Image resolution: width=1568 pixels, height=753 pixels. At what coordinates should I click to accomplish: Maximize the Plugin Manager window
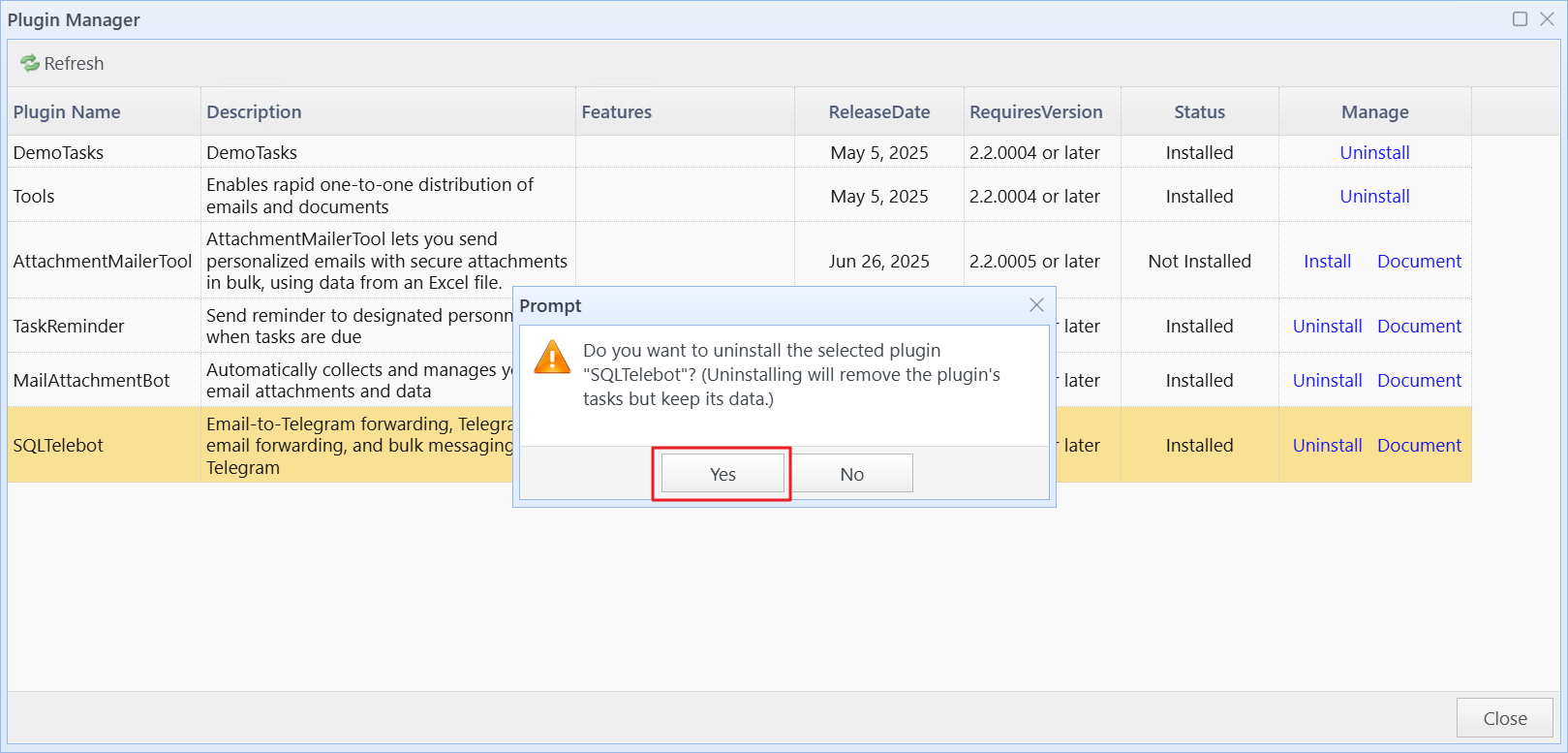1520,19
